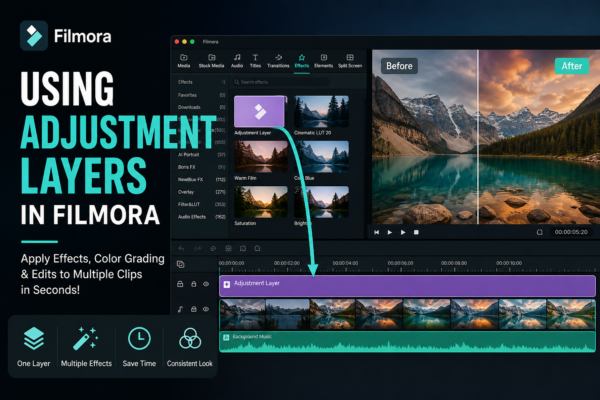Image resolution: width=600 pixels, height=400 pixels.
Task: Click the 00:00:05:20 timecode display
Action: click(x=571, y=232)
